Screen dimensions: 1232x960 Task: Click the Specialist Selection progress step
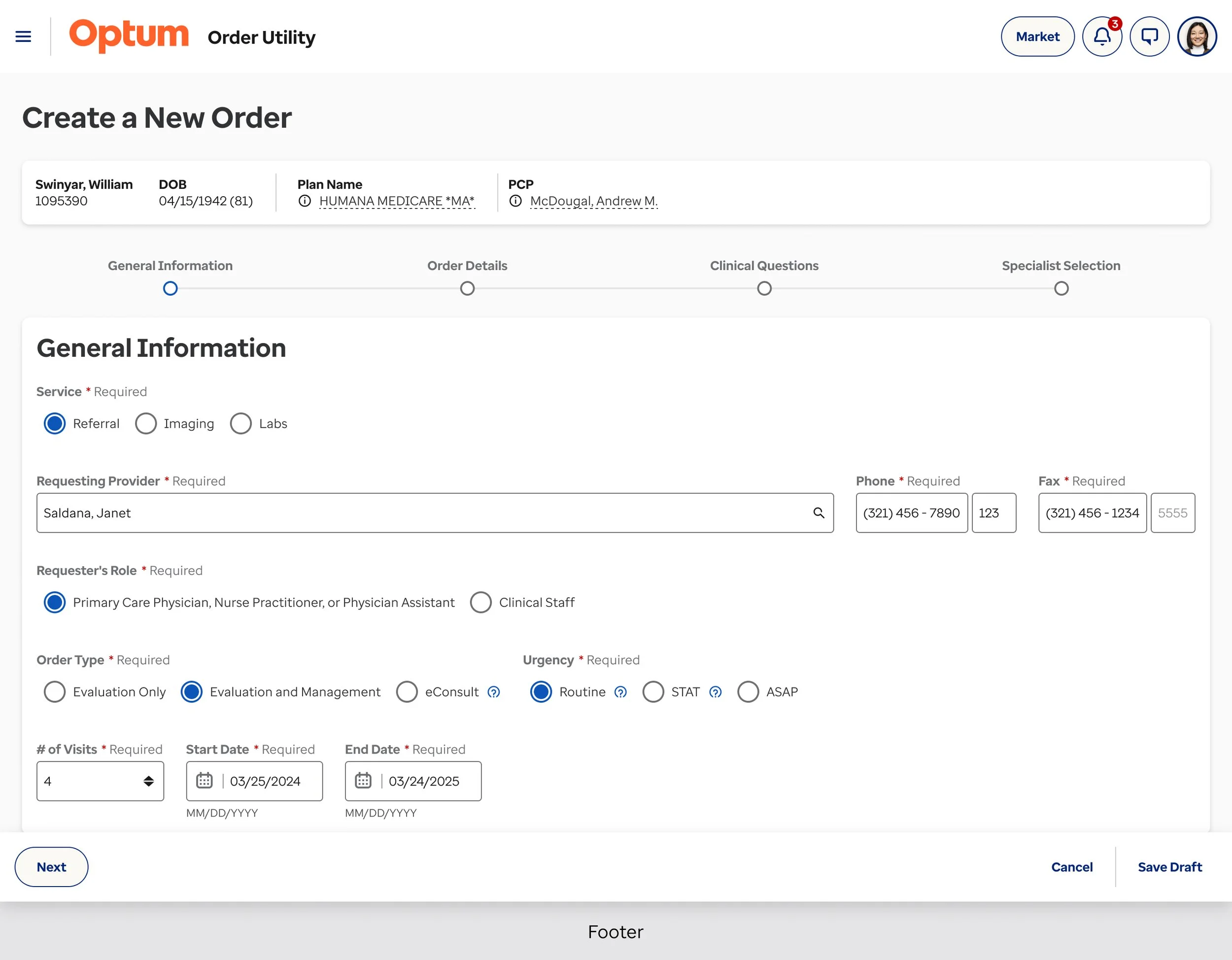coord(1061,288)
